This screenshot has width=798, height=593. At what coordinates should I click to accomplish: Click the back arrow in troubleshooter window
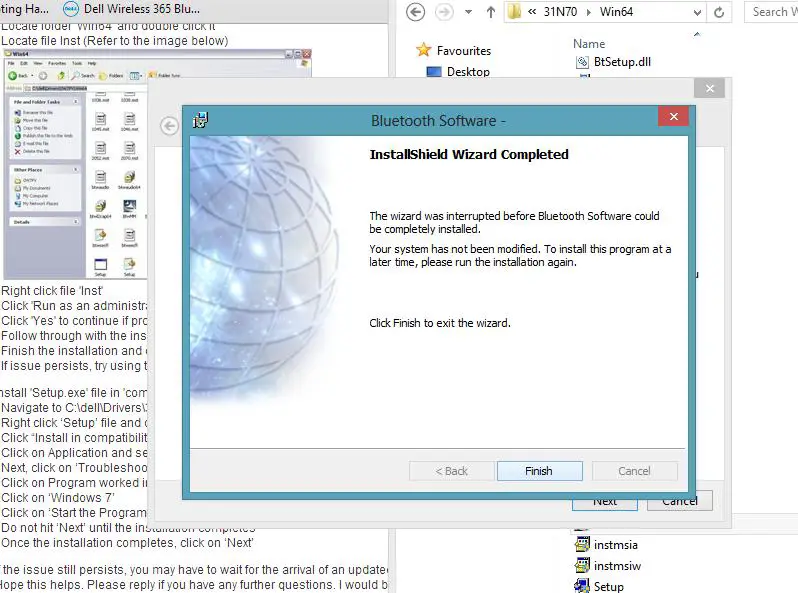pos(169,126)
